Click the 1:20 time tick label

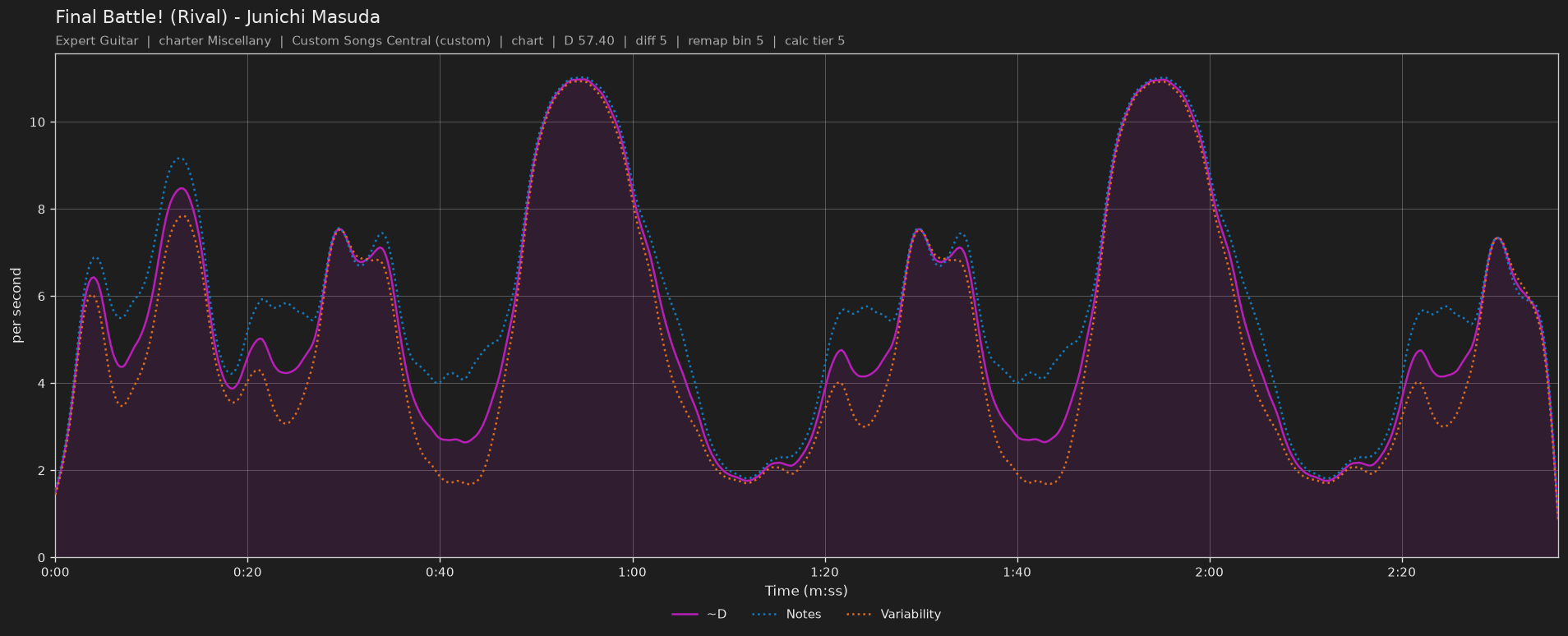(824, 572)
